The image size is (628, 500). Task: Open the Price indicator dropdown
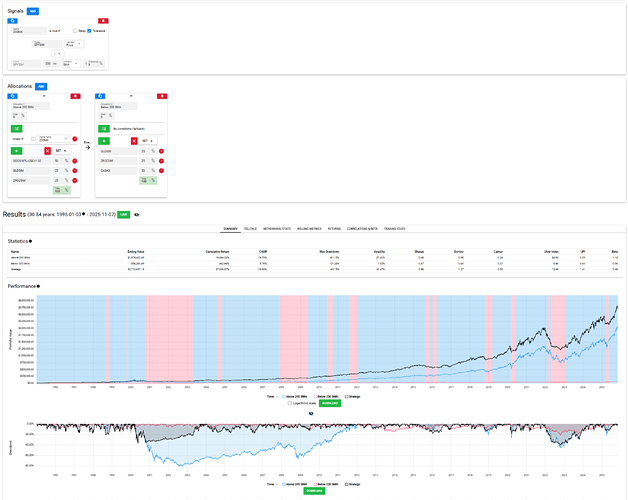click(x=74, y=44)
